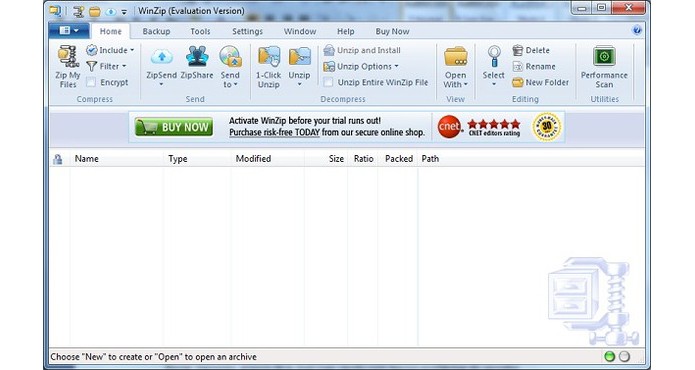Click the ZipSend cloud icon
Viewport: 695px width, 370px height.
tap(161, 57)
